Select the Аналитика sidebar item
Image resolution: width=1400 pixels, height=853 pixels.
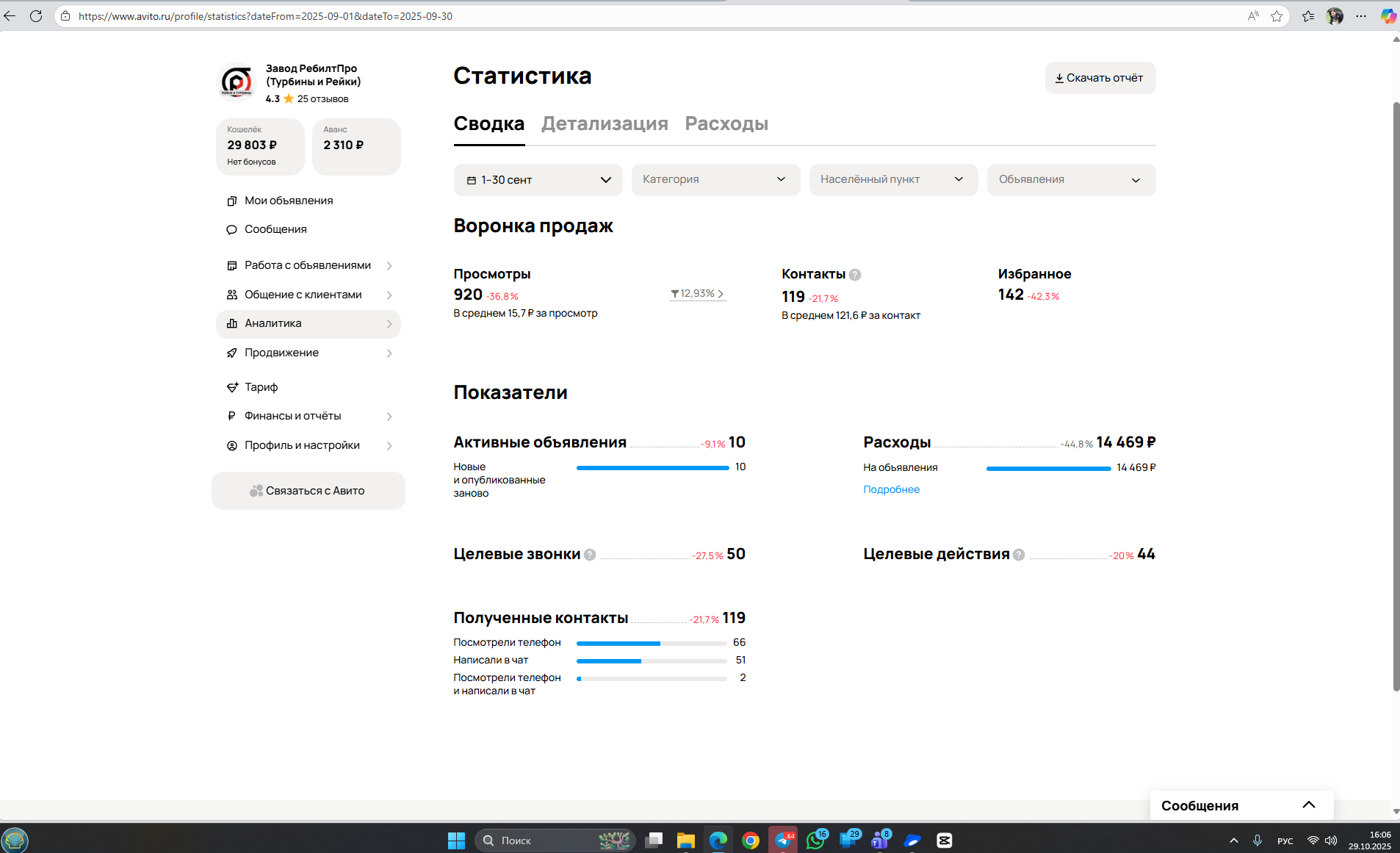[308, 324]
